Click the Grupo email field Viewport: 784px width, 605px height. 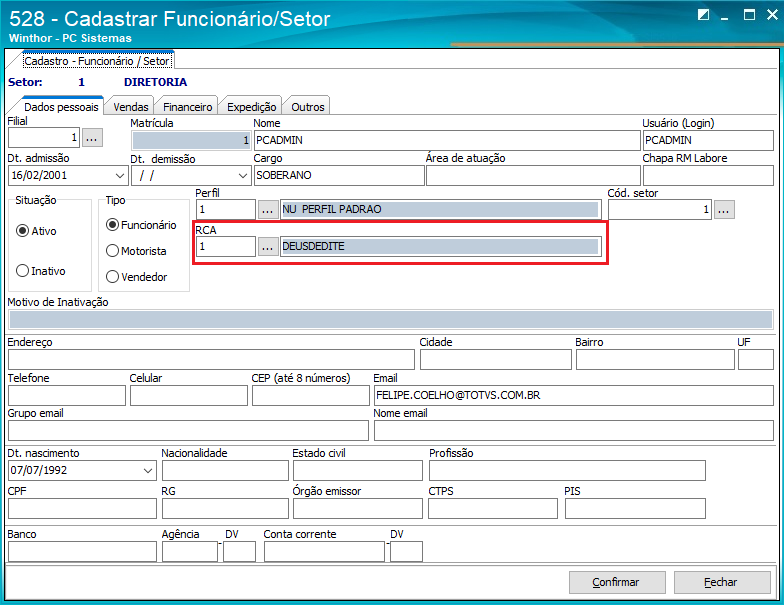(x=188, y=430)
